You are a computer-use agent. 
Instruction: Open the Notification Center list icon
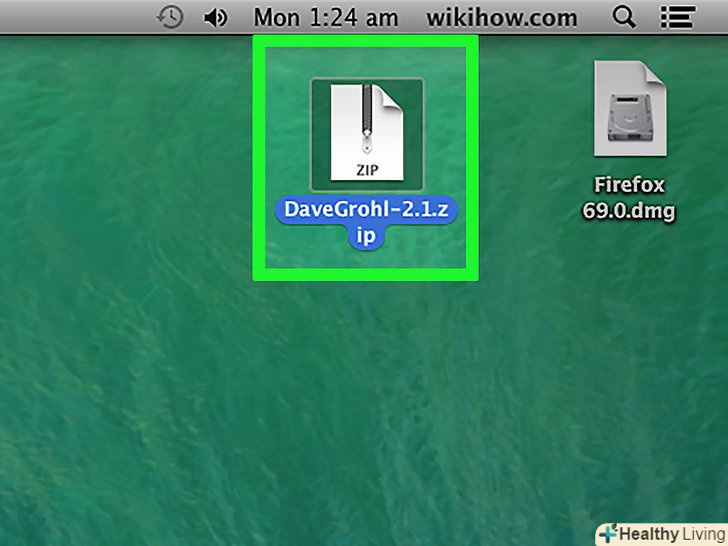click(x=677, y=18)
